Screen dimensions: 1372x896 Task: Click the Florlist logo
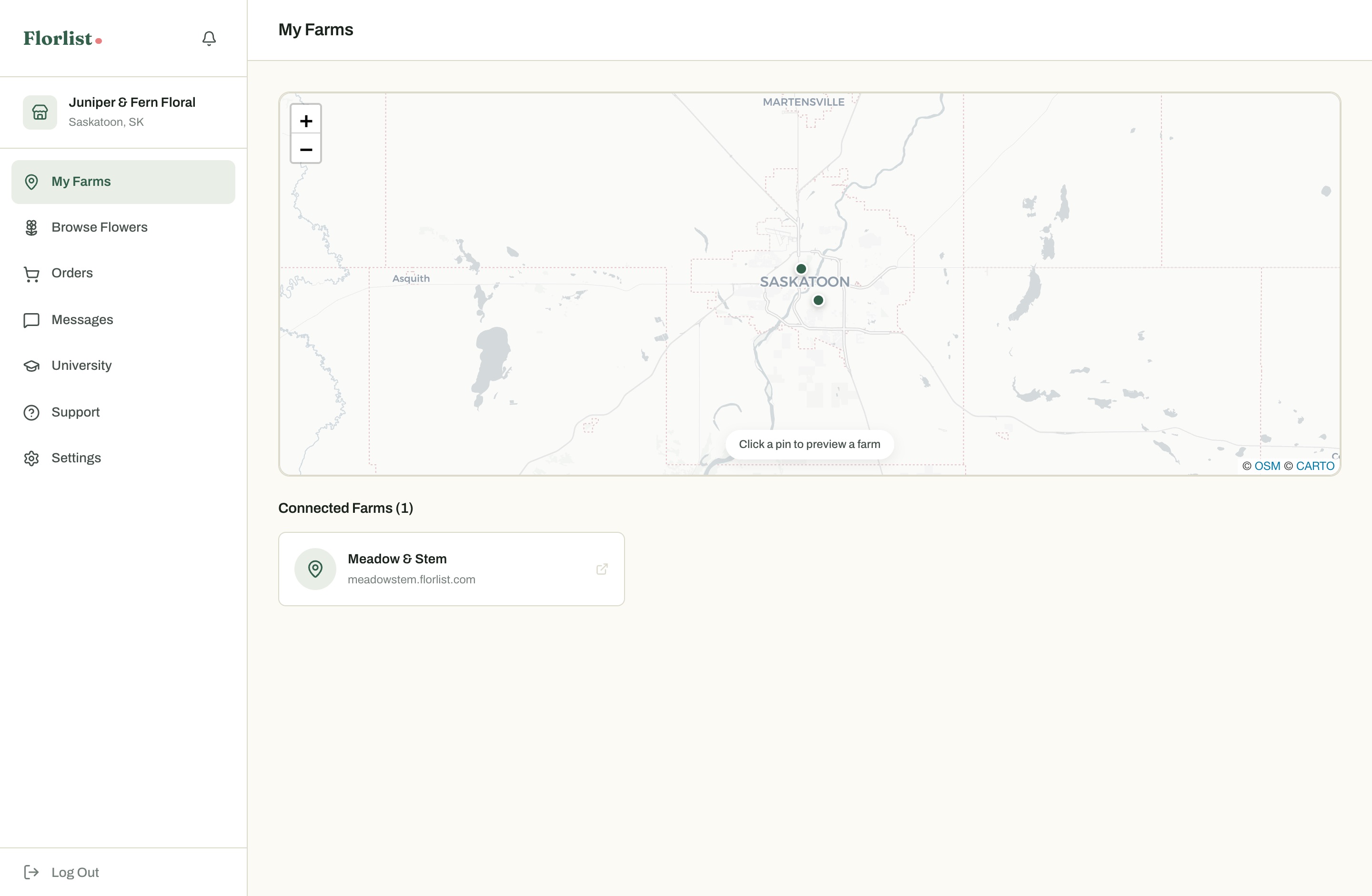[62, 38]
